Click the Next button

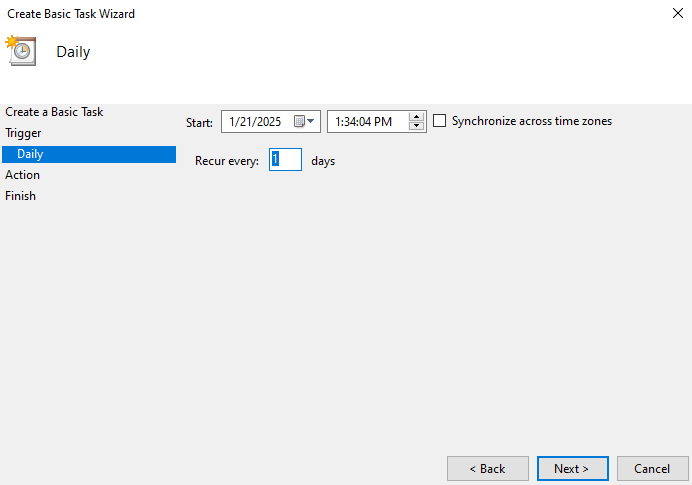click(571, 468)
